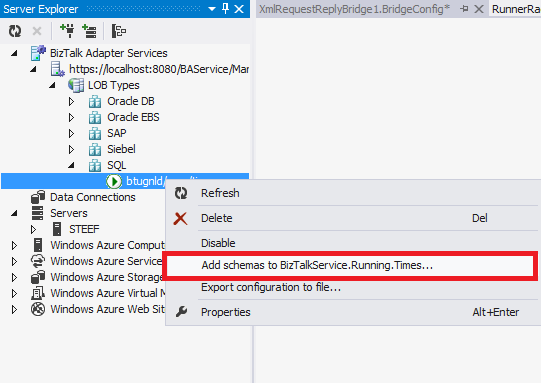Pin the XmlRequestReplyBridge1.BridgeConfig tab

click(x=464, y=9)
